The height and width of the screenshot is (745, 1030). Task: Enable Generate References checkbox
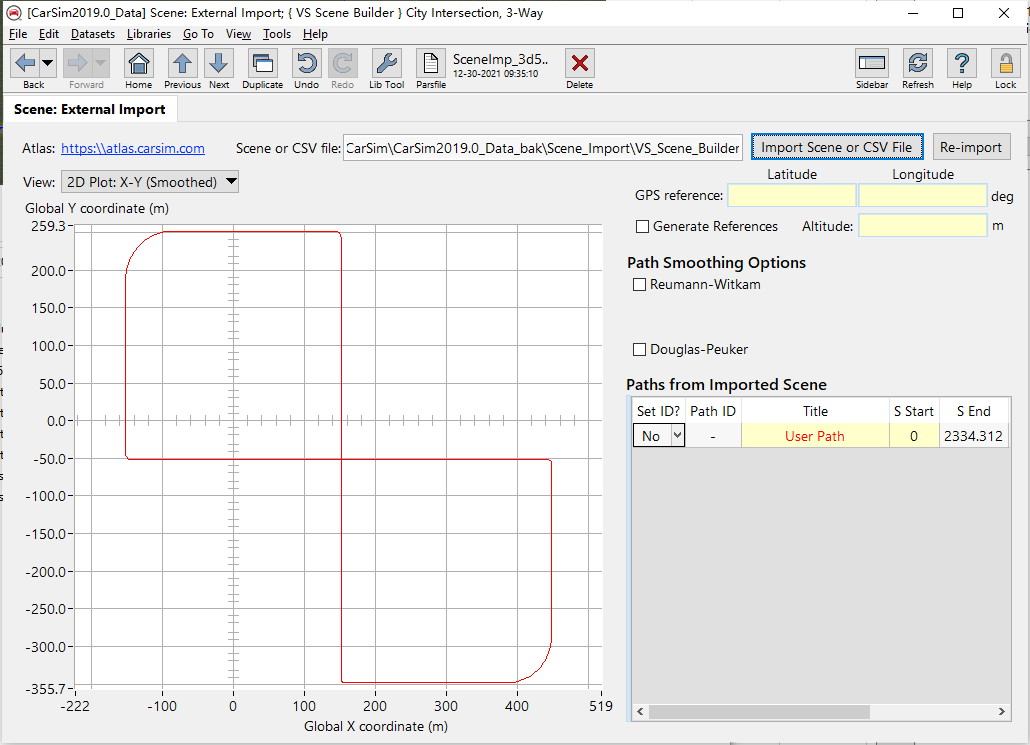pyautogui.click(x=642, y=227)
